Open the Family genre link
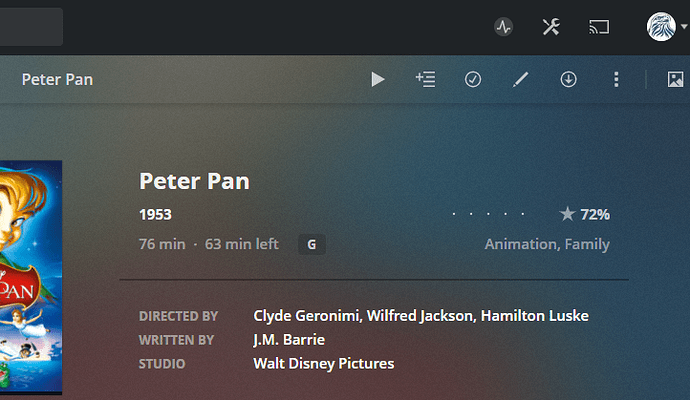Image resolution: width=690 pixels, height=400 pixels. (x=587, y=244)
